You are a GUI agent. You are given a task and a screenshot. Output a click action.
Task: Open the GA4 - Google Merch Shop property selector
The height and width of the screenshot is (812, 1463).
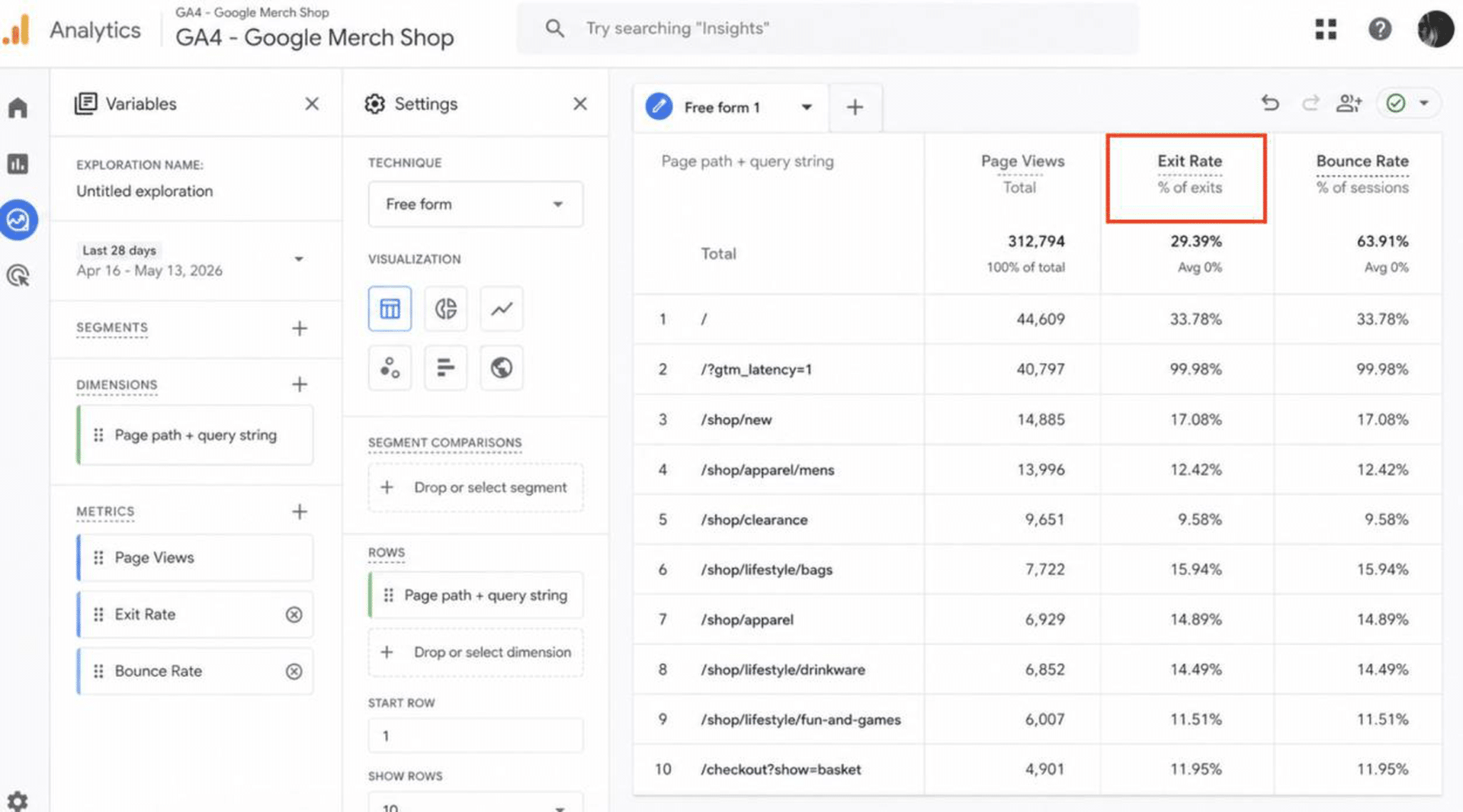click(x=314, y=37)
